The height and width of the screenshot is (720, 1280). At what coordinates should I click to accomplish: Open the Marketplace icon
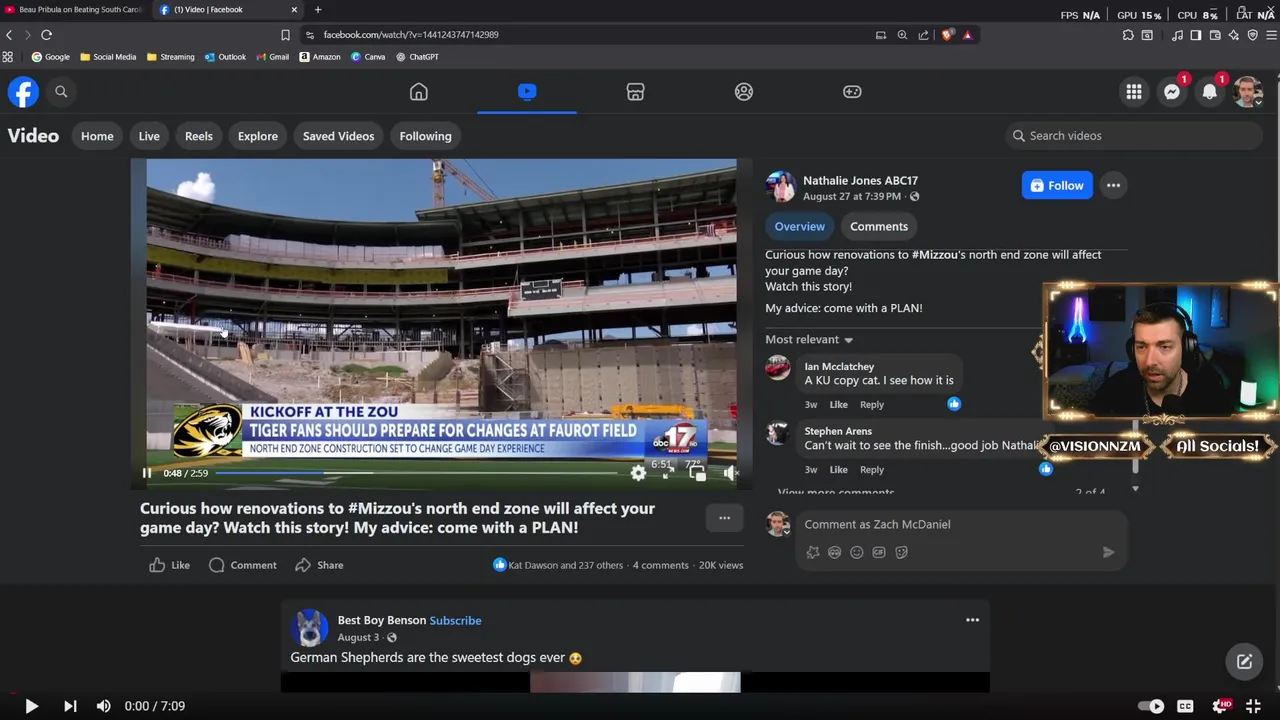tap(635, 92)
